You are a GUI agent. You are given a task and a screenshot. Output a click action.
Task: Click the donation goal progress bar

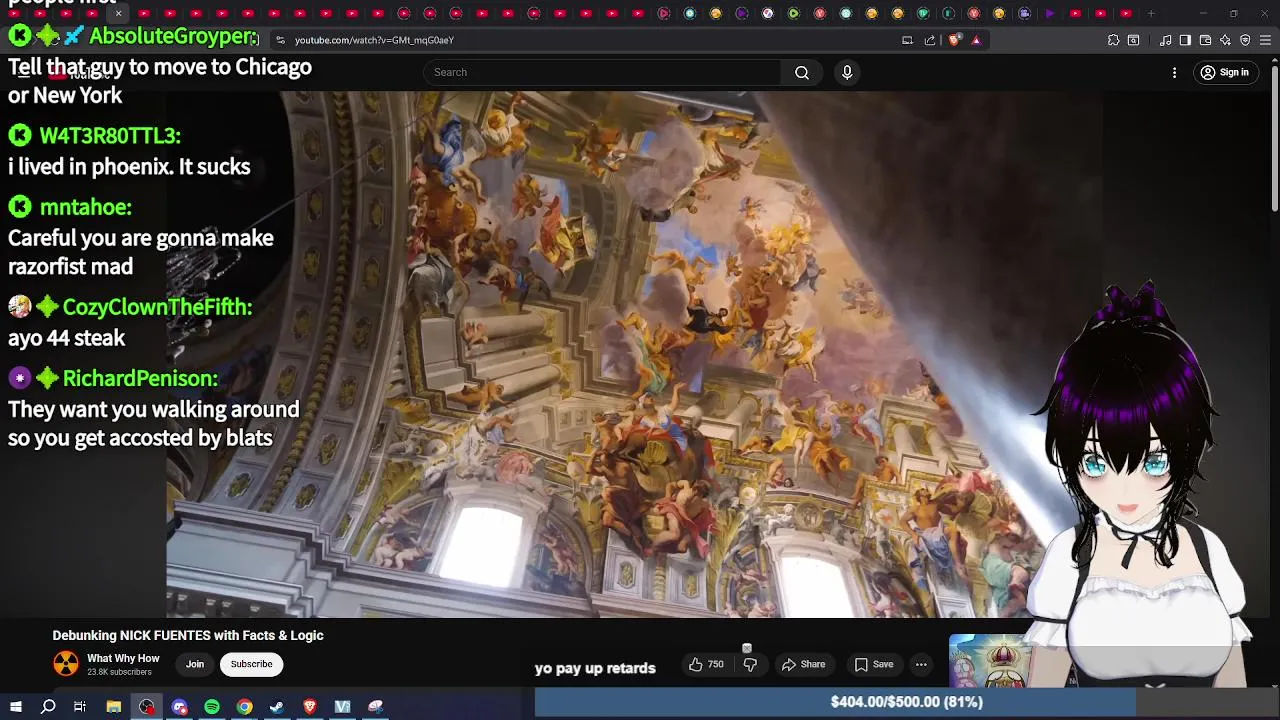pos(906,702)
